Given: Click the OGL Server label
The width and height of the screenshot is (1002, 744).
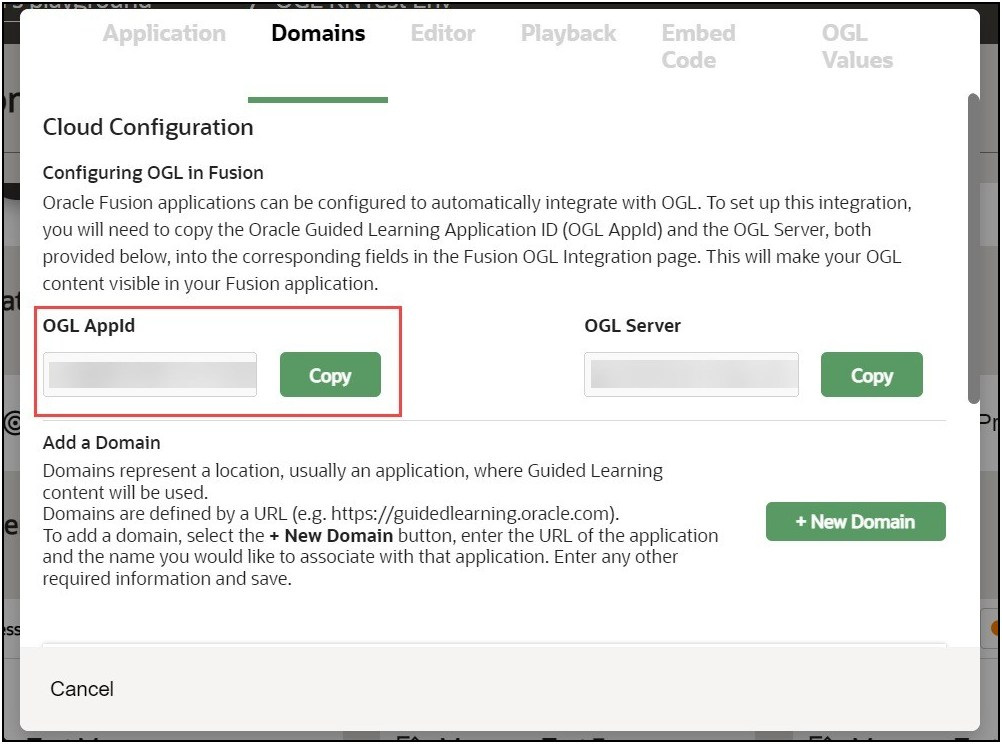Looking at the screenshot, I should (633, 325).
